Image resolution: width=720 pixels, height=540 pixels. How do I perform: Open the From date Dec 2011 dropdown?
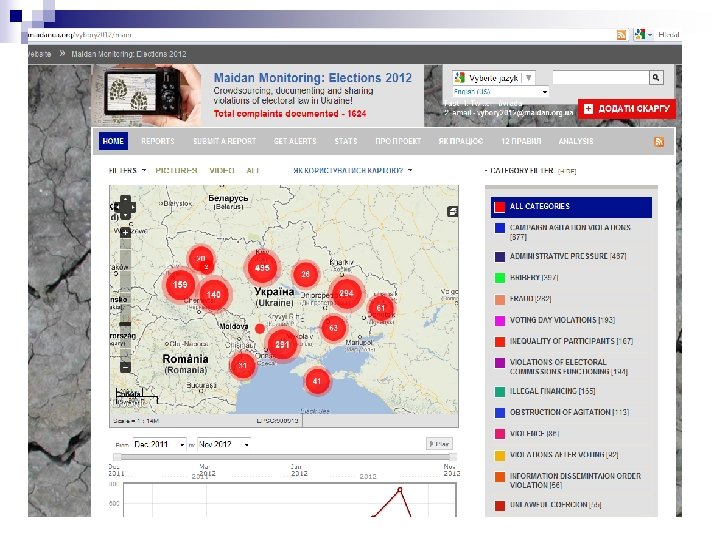pos(159,444)
